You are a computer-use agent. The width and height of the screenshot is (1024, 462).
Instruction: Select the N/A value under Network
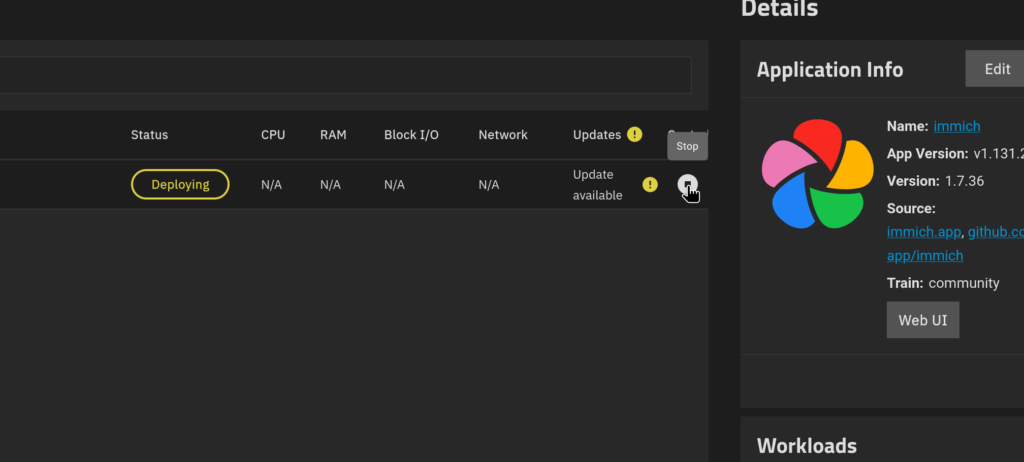click(489, 185)
